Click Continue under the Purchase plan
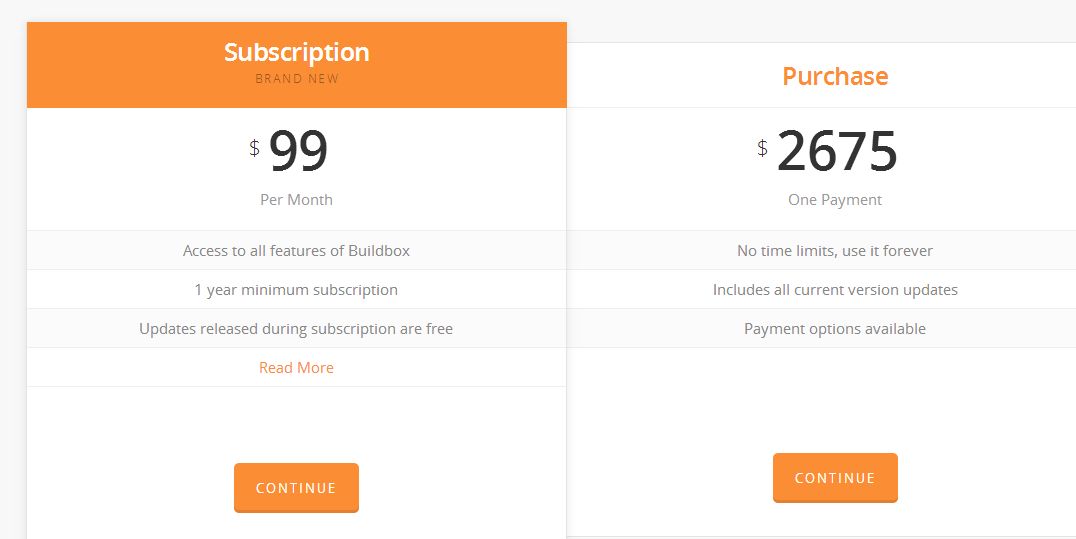The width and height of the screenshot is (1076, 539). pos(835,478)
